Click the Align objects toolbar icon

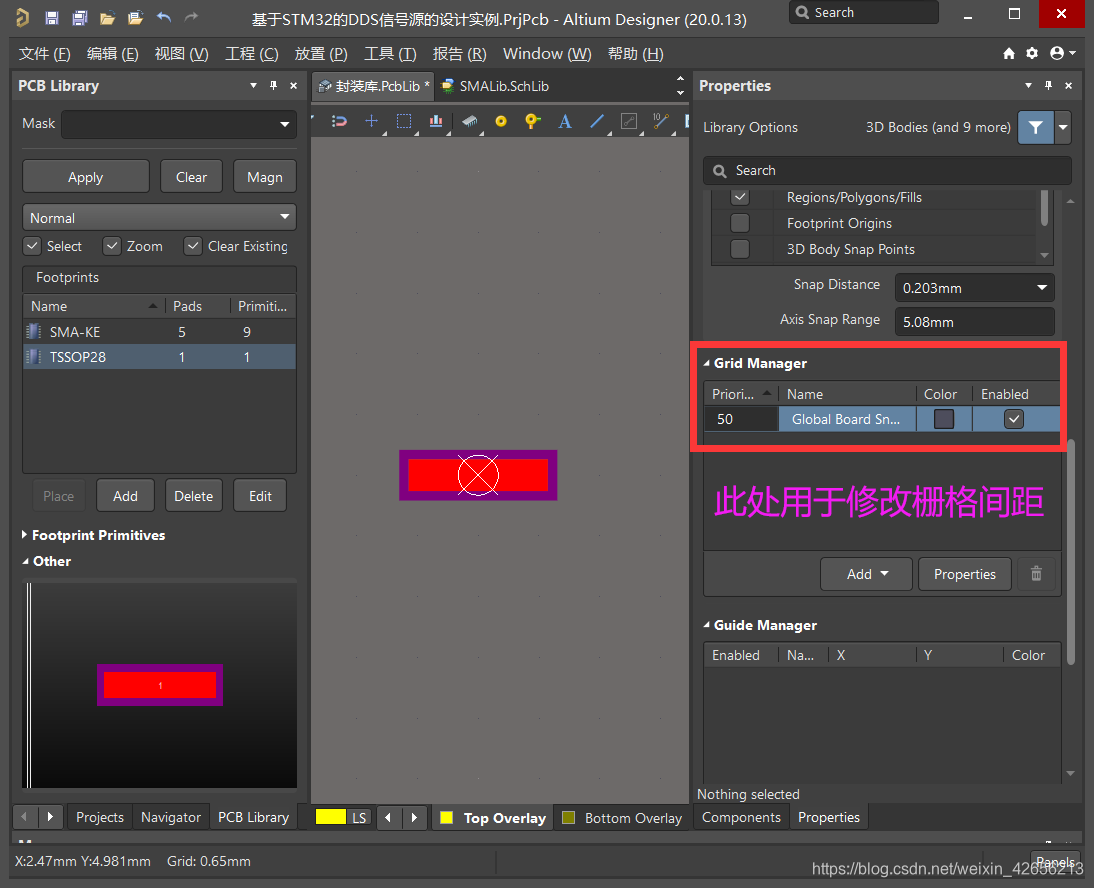pos(436,121)
